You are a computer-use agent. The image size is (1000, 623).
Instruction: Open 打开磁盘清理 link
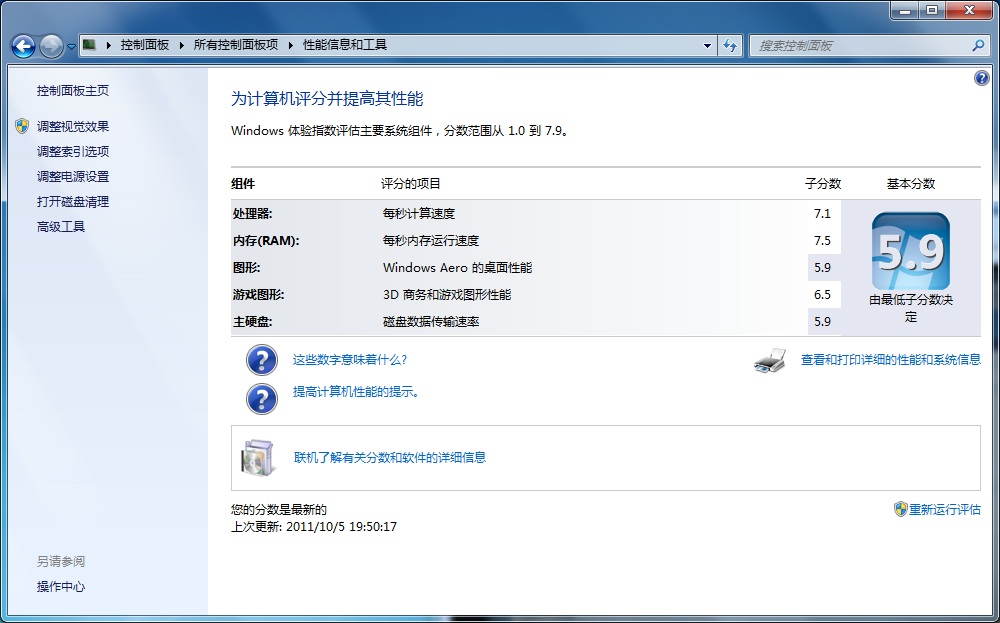click(73, 202)
